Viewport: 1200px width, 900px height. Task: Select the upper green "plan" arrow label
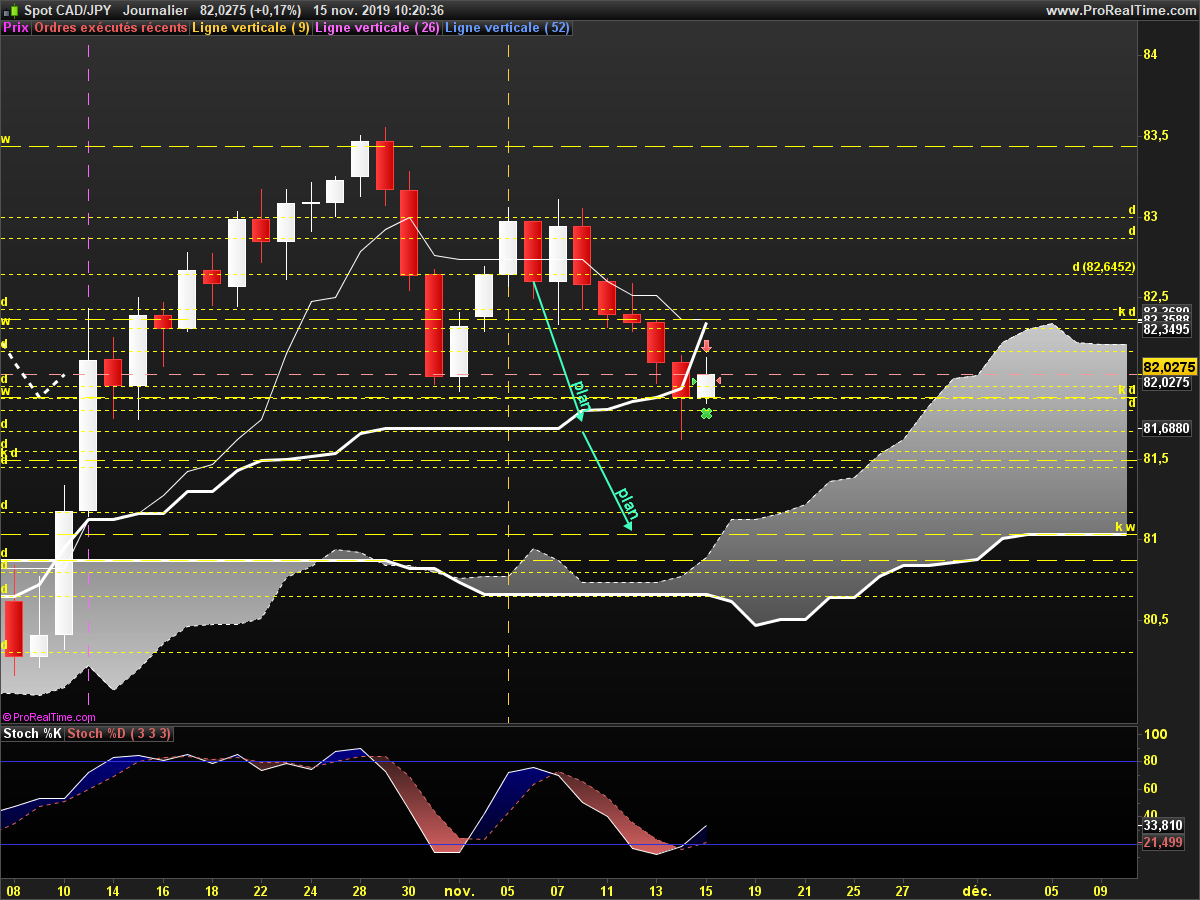pos(580,394)
